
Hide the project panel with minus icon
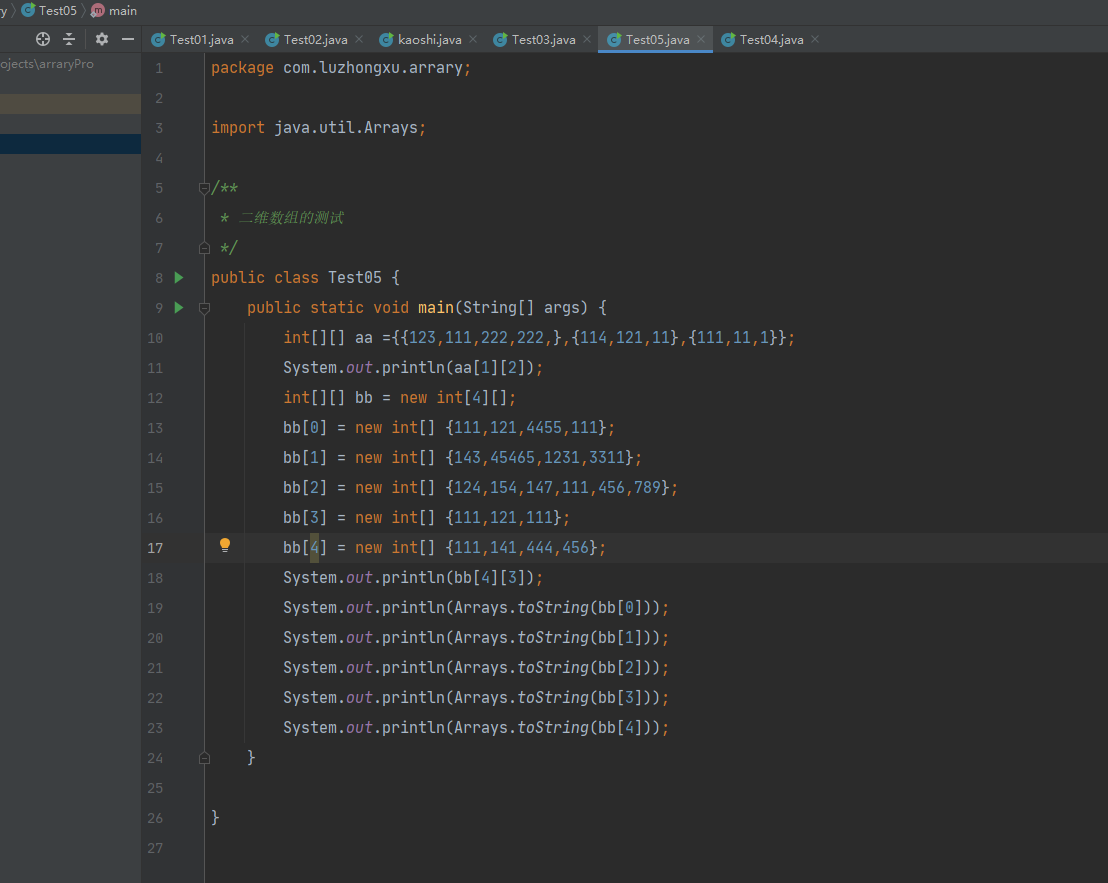coord(128,40)
